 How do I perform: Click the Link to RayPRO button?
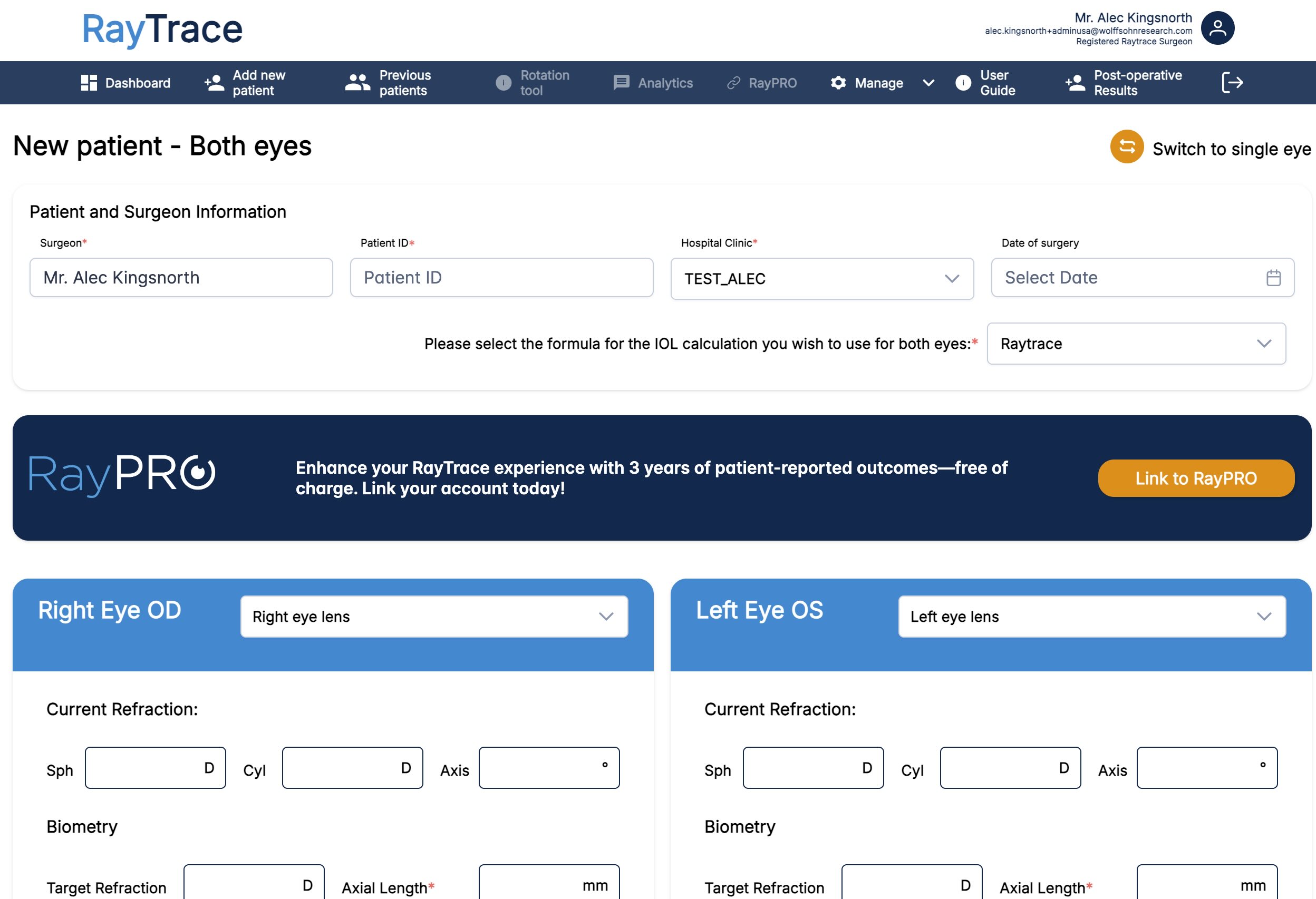1195,478
